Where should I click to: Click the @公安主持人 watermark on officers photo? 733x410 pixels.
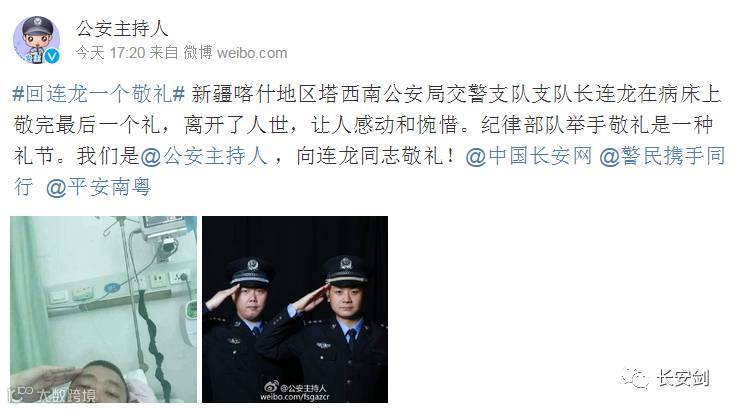tap(303, 388)
